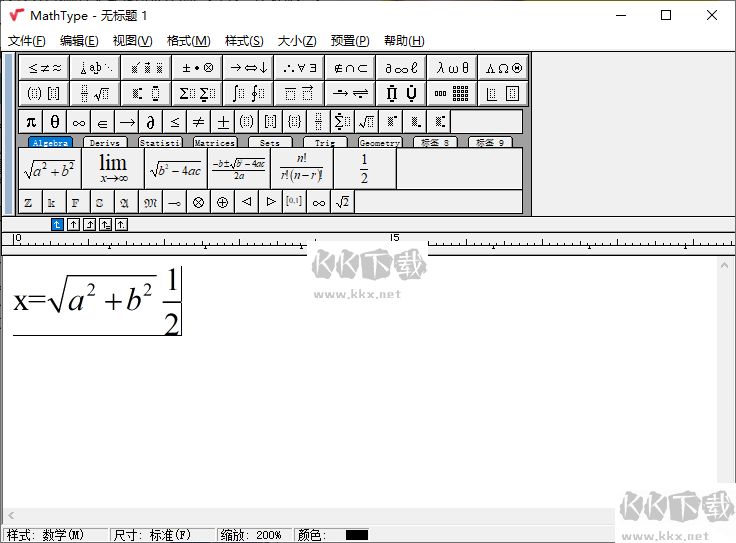The image size is (736, 543).
Task: Insert the circled plus symbol in bottom bar
Action: click(222, 202)
